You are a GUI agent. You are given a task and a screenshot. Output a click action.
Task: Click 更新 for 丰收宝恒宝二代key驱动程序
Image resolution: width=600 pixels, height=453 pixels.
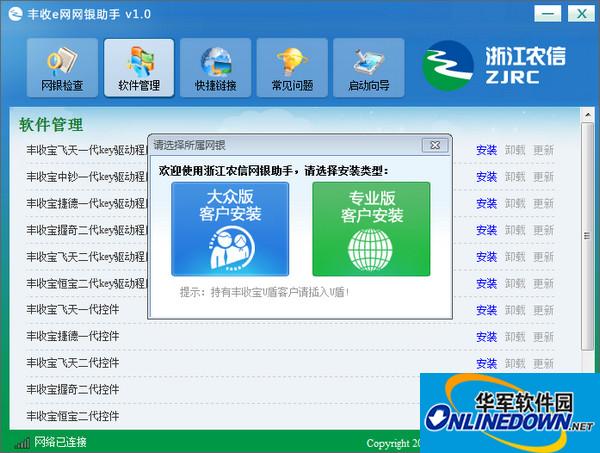click(544, 284)
